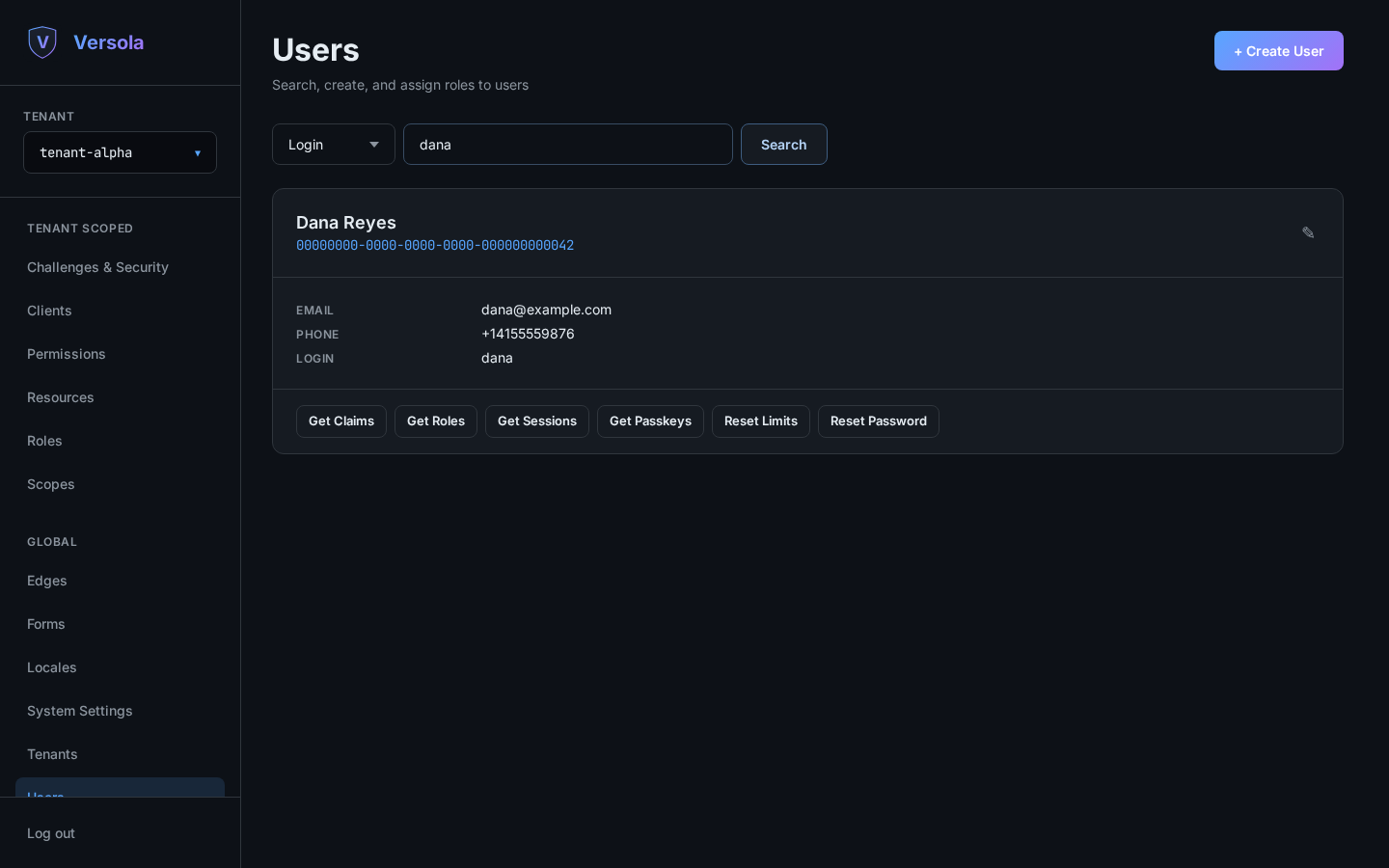Image resolution: width=1389 pixels, height=868 pixels.
Task: Click the user ID link ending in 000000000042
Action: coord(435,246)
